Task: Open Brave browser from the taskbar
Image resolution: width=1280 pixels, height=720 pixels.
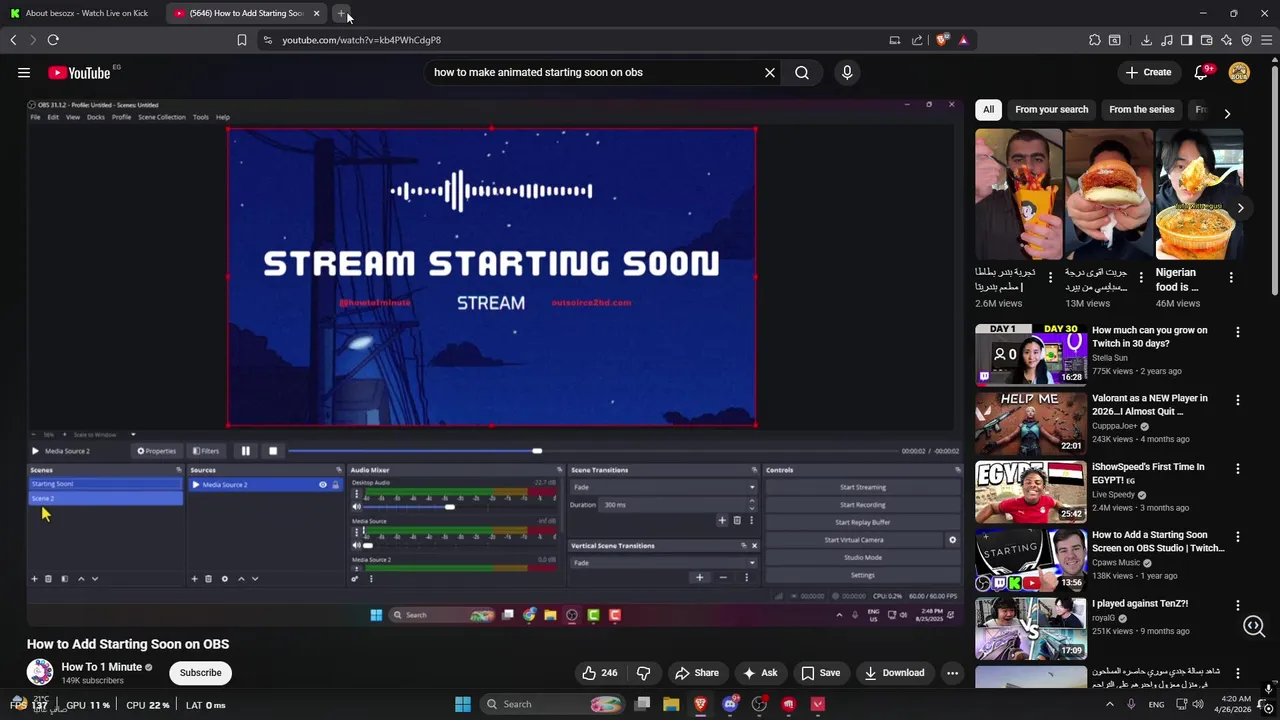Action: click(700, 704)
